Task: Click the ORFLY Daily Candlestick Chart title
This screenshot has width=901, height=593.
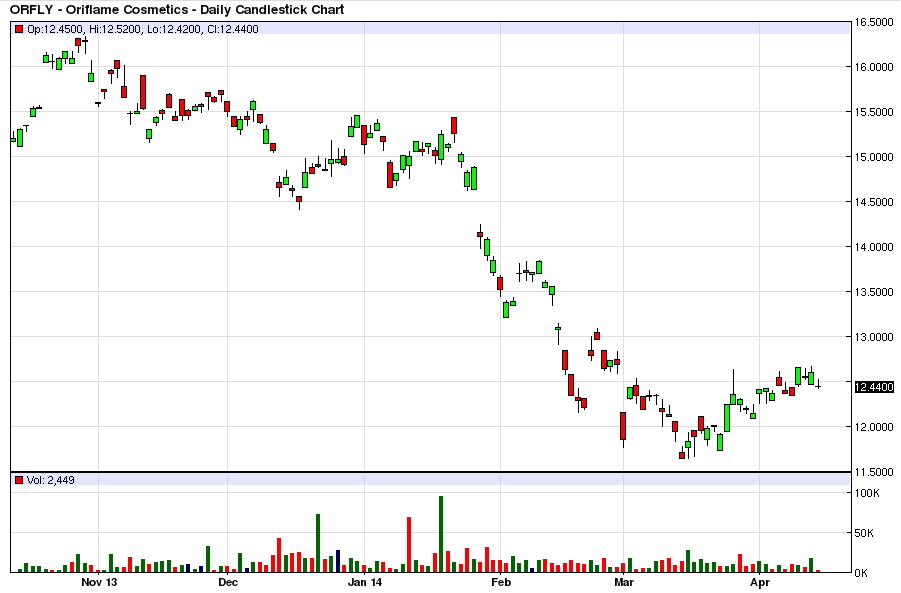Action: [177, 9]
